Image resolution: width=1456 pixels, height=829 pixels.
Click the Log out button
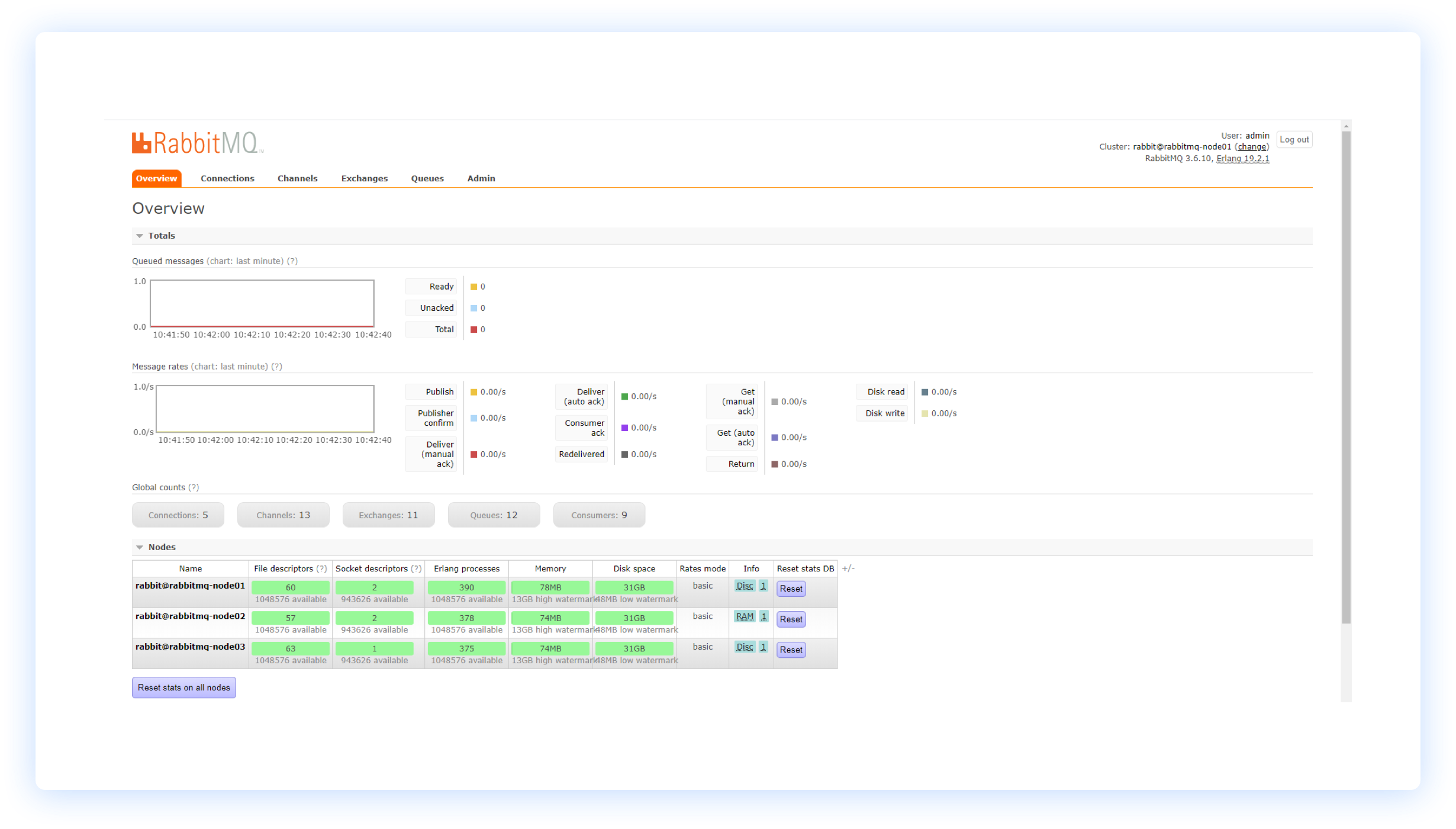pos(1294,140)
